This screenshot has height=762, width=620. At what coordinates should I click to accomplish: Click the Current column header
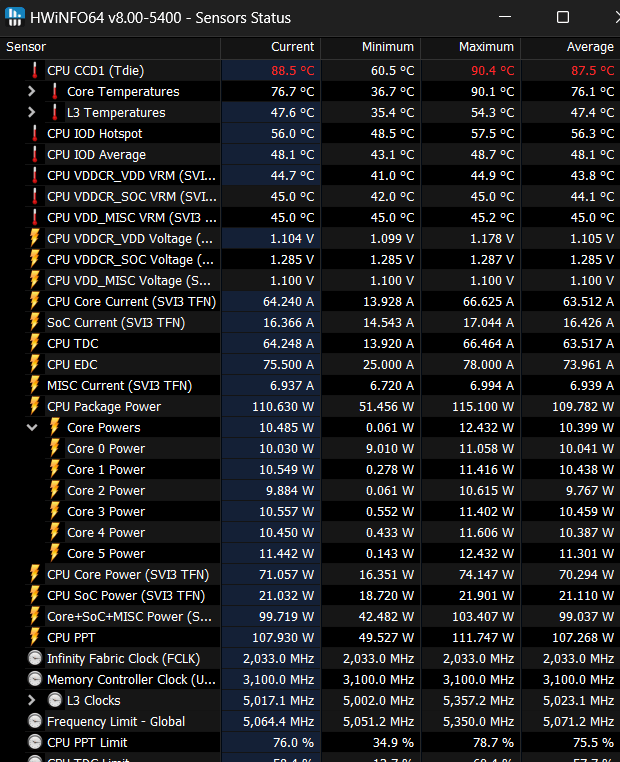click(271, 47)
